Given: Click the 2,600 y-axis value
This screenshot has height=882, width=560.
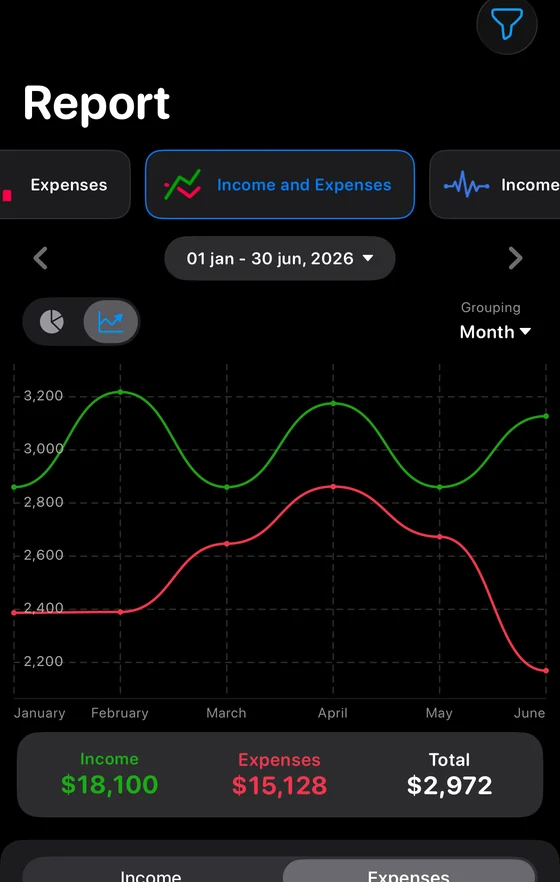Looking at the screenshot, I should [43, 555].
